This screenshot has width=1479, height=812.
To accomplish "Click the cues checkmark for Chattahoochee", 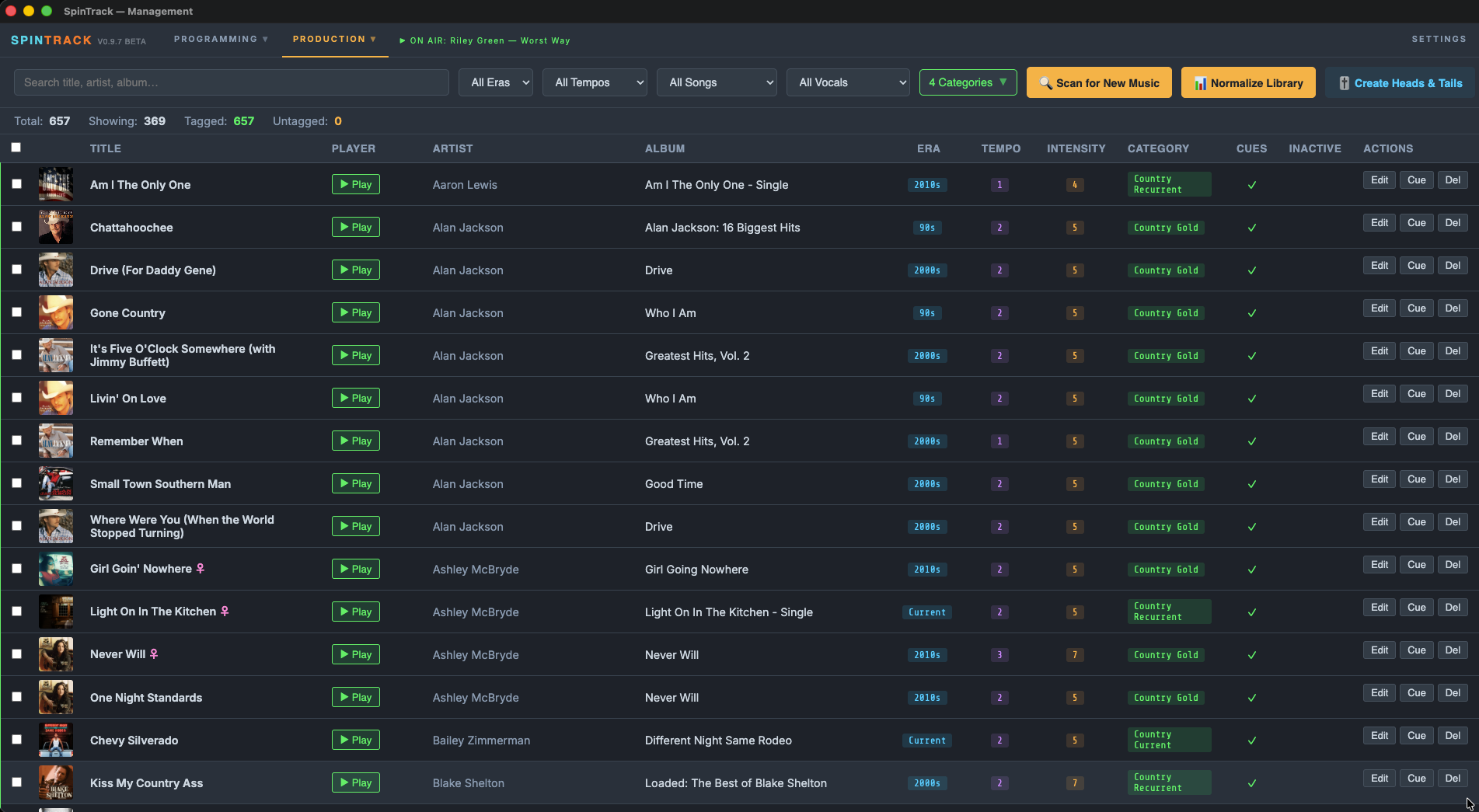I will pos(1251,228).
